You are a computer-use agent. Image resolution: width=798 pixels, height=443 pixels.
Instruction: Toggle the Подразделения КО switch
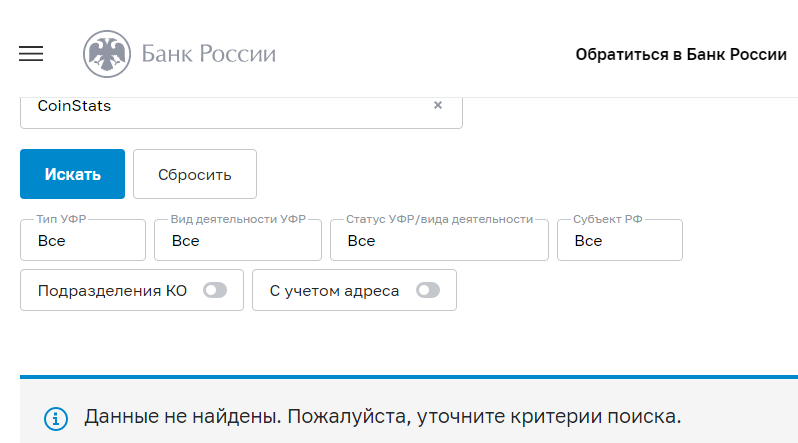point(215,291)
